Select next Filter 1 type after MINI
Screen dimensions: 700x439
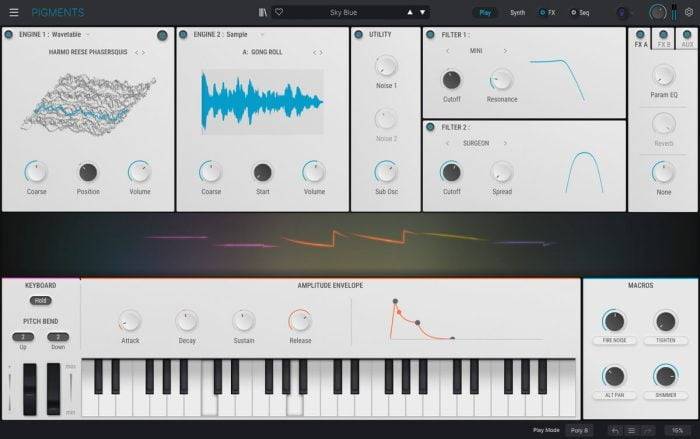505,51
